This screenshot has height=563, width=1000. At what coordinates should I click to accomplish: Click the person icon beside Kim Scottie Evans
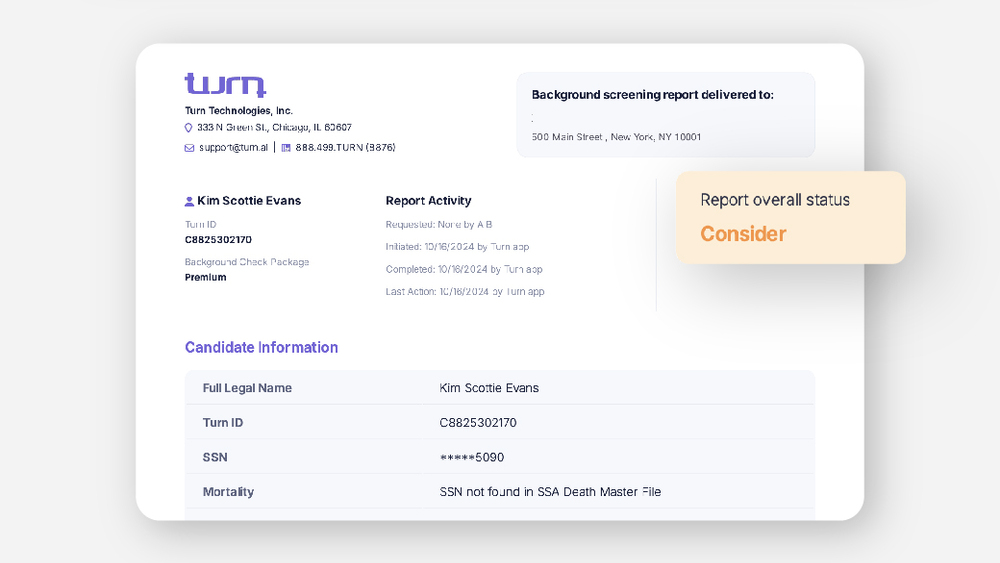189,201
